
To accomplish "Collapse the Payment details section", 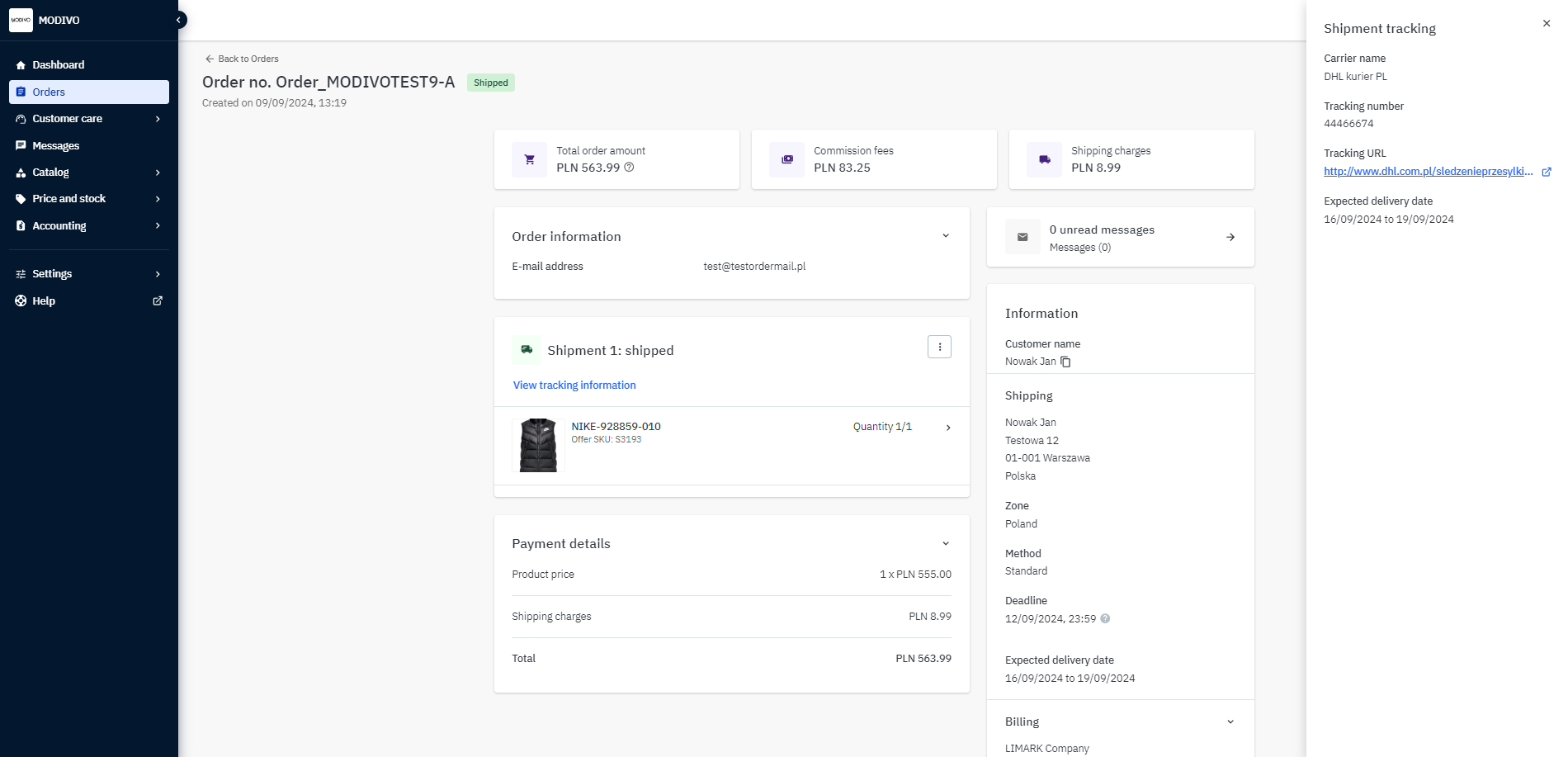I will point(946,543).
